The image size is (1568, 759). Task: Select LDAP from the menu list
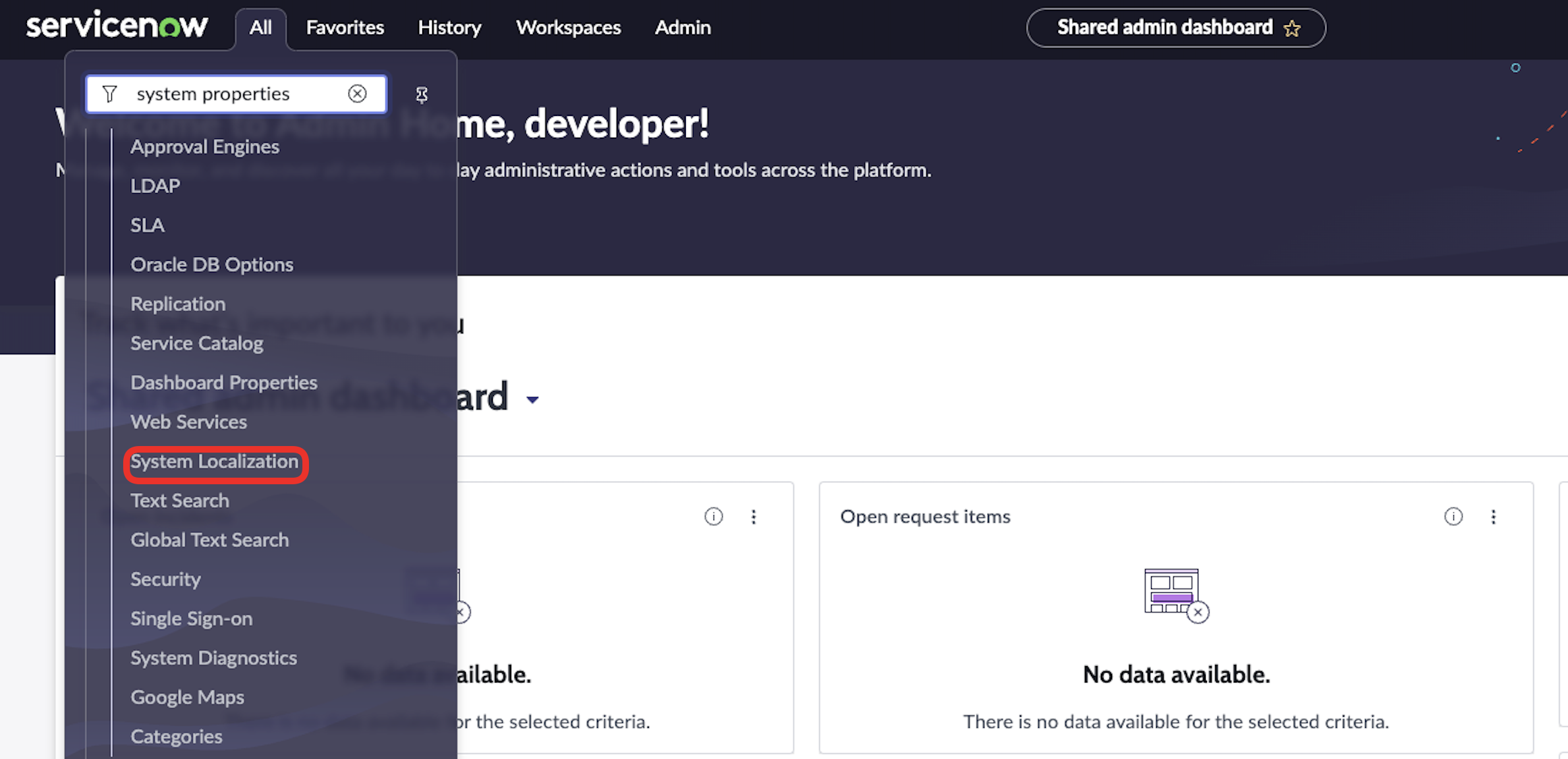click(x=155, y=185)
